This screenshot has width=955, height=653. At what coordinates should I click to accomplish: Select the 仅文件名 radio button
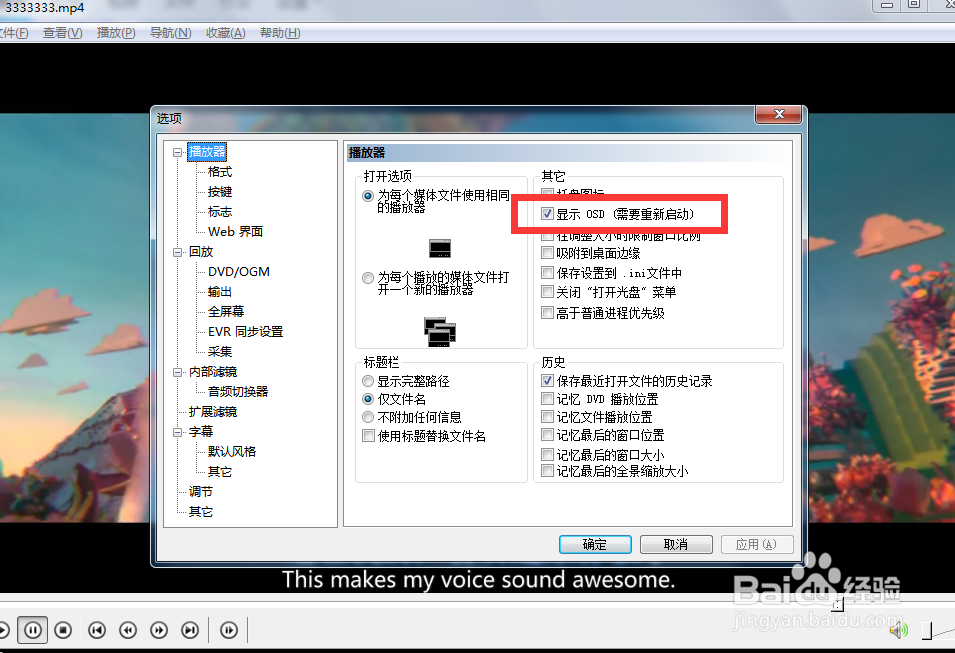tap(368, 399)
